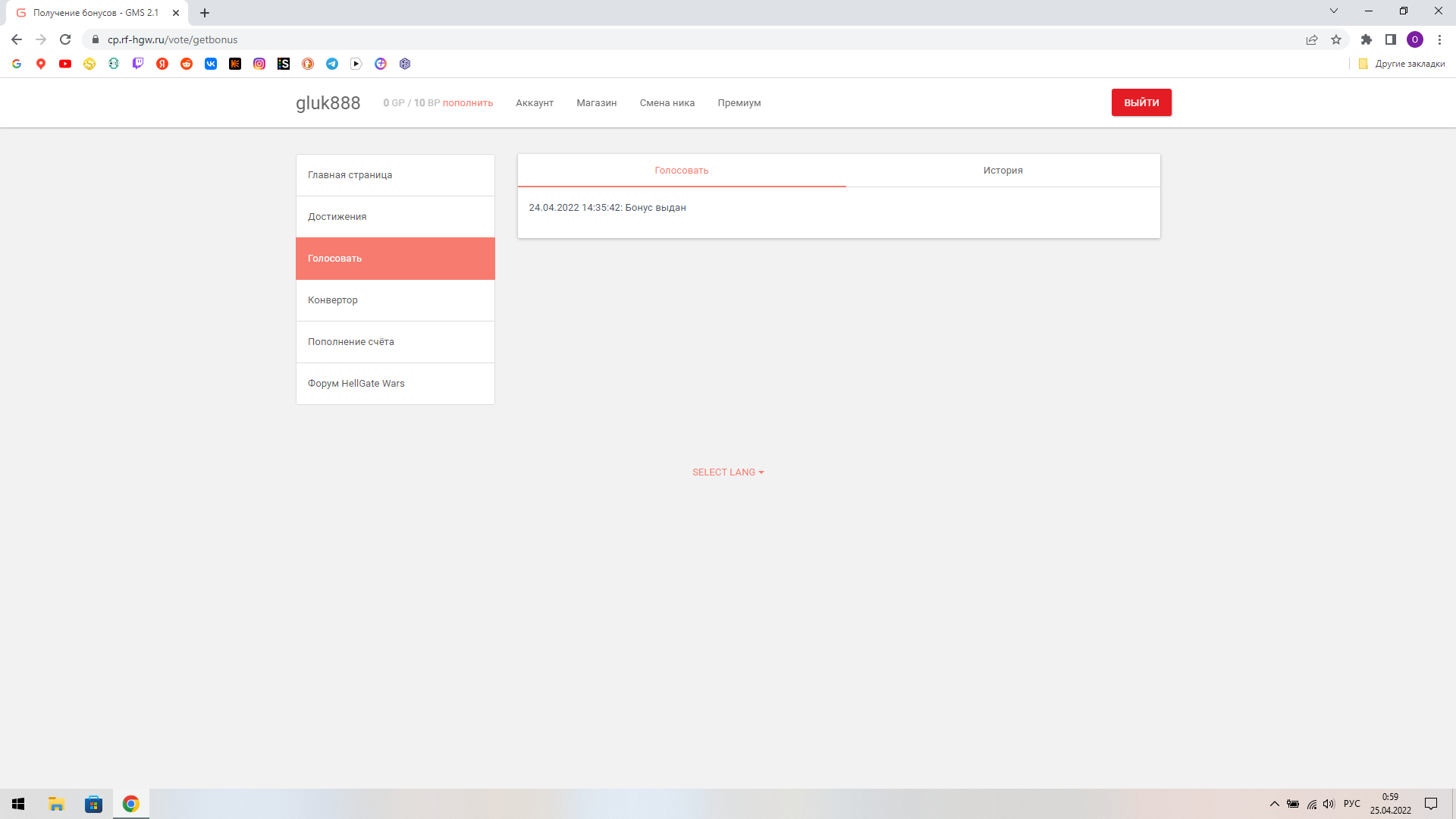Open the Аккаунт header link

(535, 103)
